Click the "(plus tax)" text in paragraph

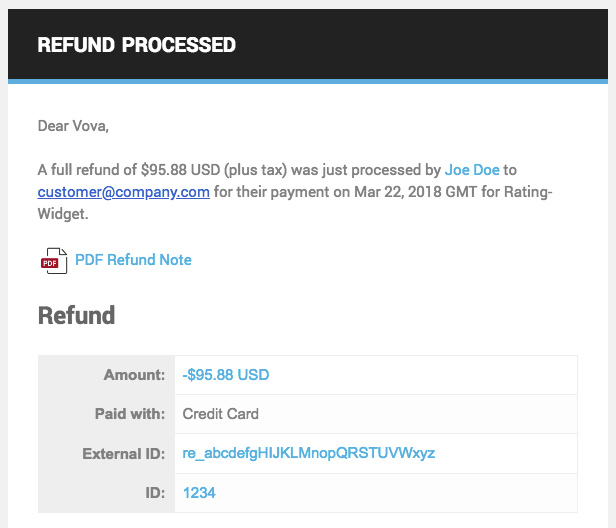(256, 171)
